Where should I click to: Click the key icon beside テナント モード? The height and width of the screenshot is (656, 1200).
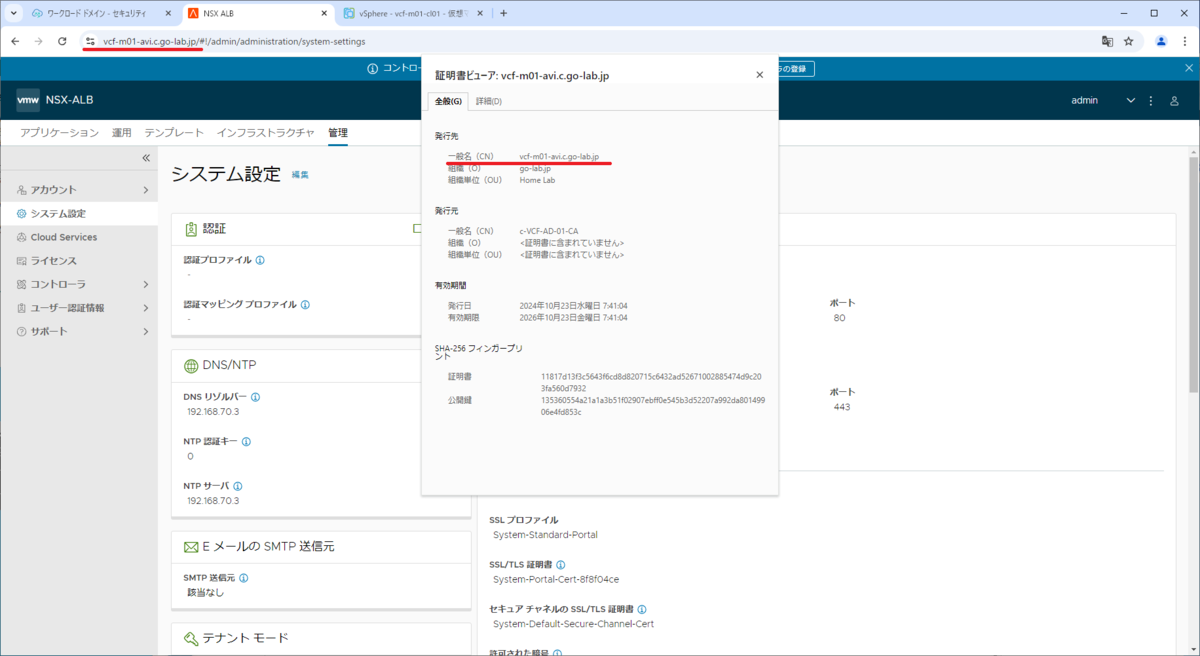(191, 638)
